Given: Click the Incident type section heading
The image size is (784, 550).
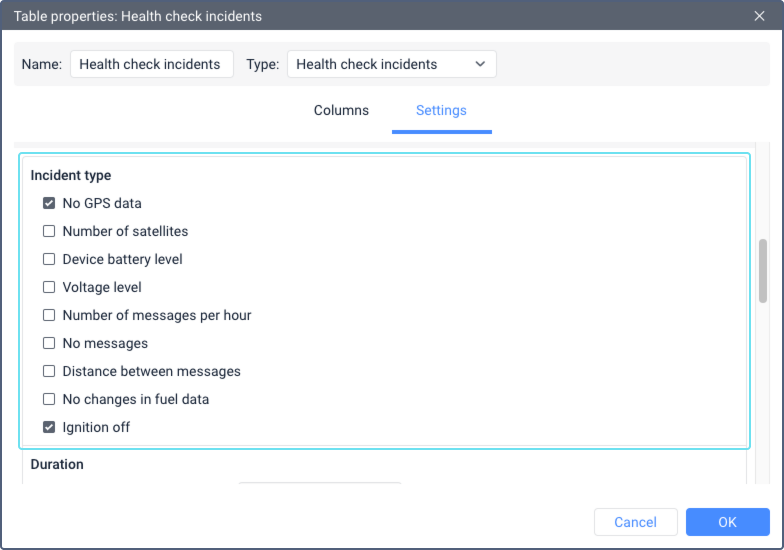Looking at the screenshot, I should (70, 176).
